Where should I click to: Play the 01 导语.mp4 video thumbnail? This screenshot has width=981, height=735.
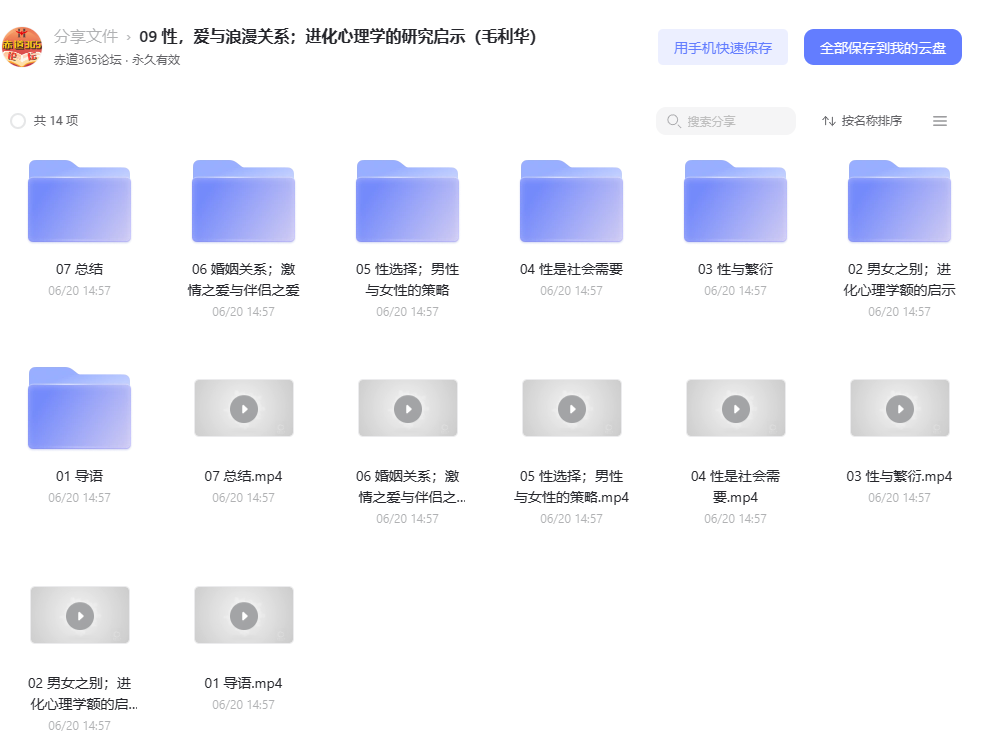[244, 616]
